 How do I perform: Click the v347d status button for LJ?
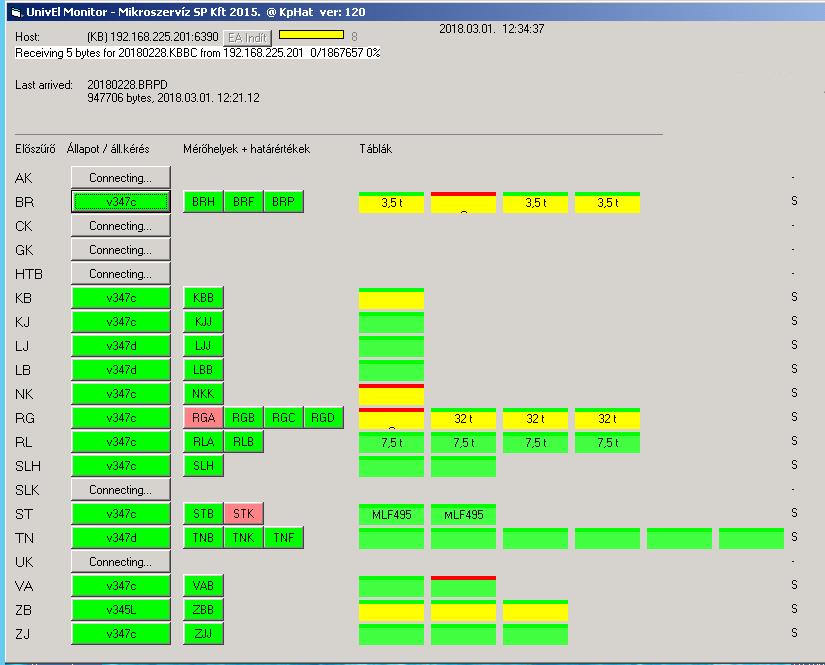120,346
